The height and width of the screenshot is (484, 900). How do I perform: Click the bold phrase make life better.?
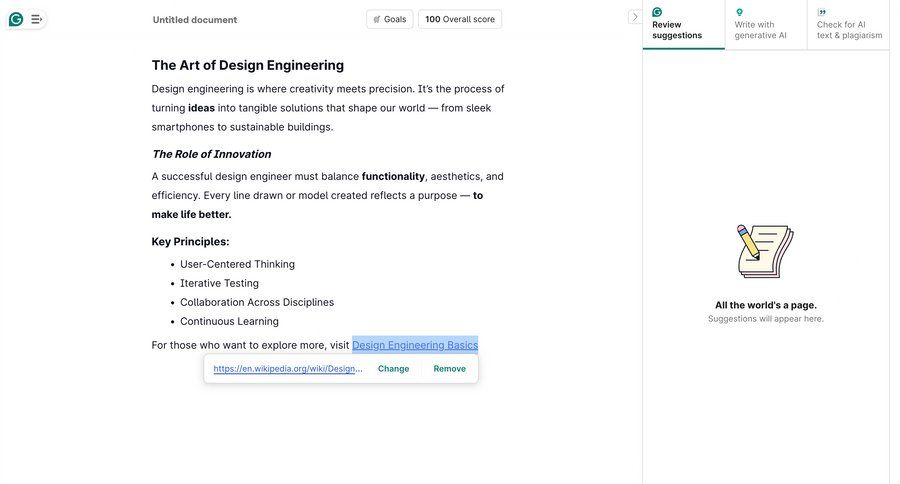tap(191, 215)
